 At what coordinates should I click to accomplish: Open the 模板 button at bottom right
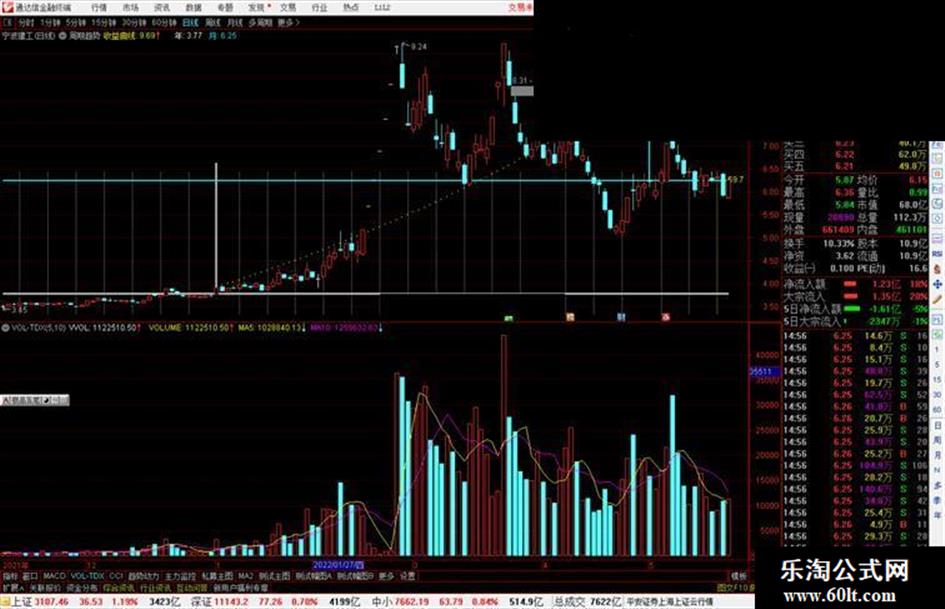(x=739, y=576)
